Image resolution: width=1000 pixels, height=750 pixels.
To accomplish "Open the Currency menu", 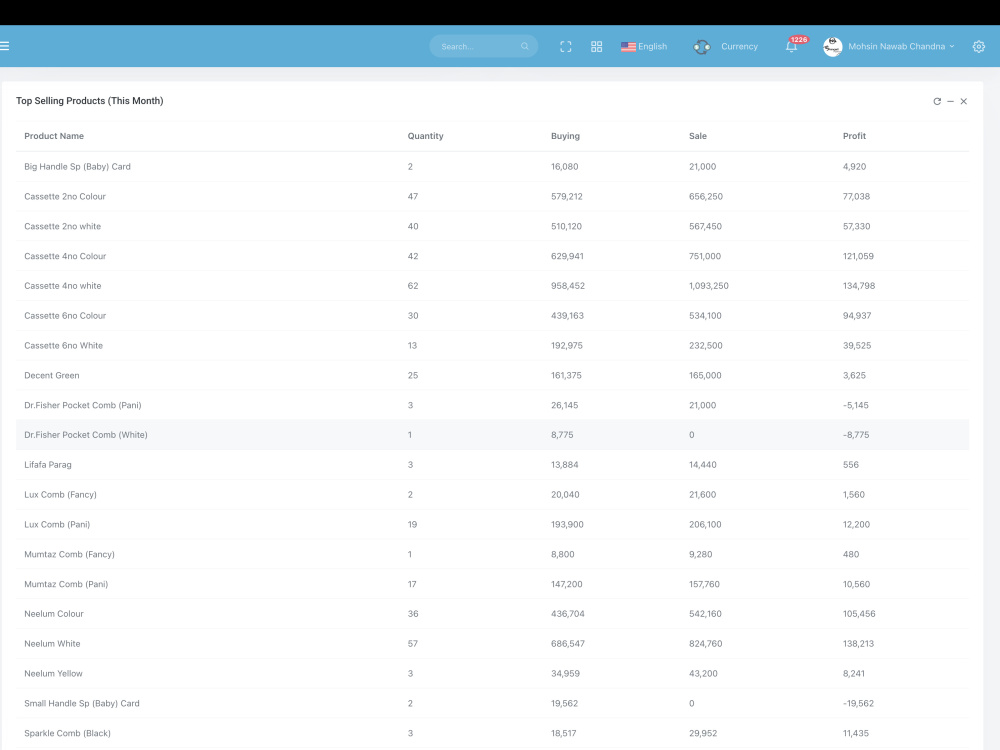I will [739, 47].
